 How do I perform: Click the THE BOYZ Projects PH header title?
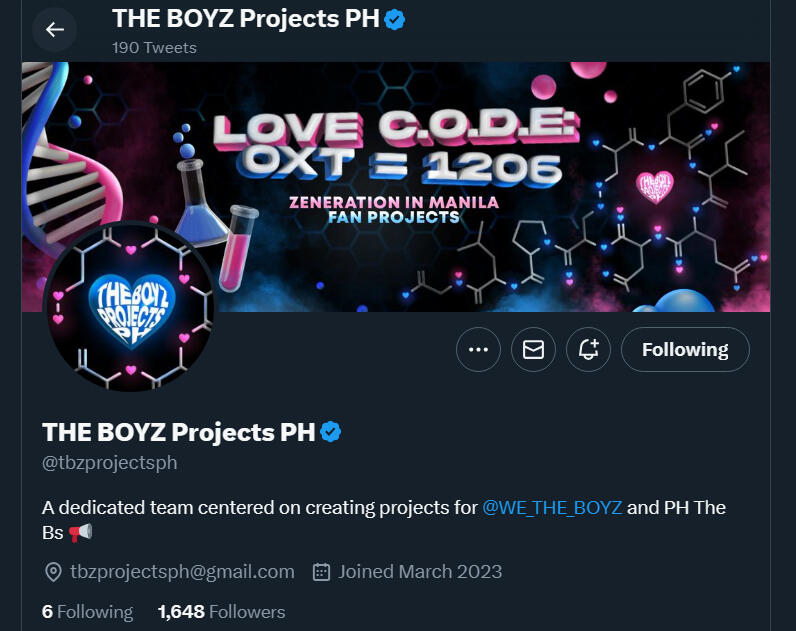(246, 19)
